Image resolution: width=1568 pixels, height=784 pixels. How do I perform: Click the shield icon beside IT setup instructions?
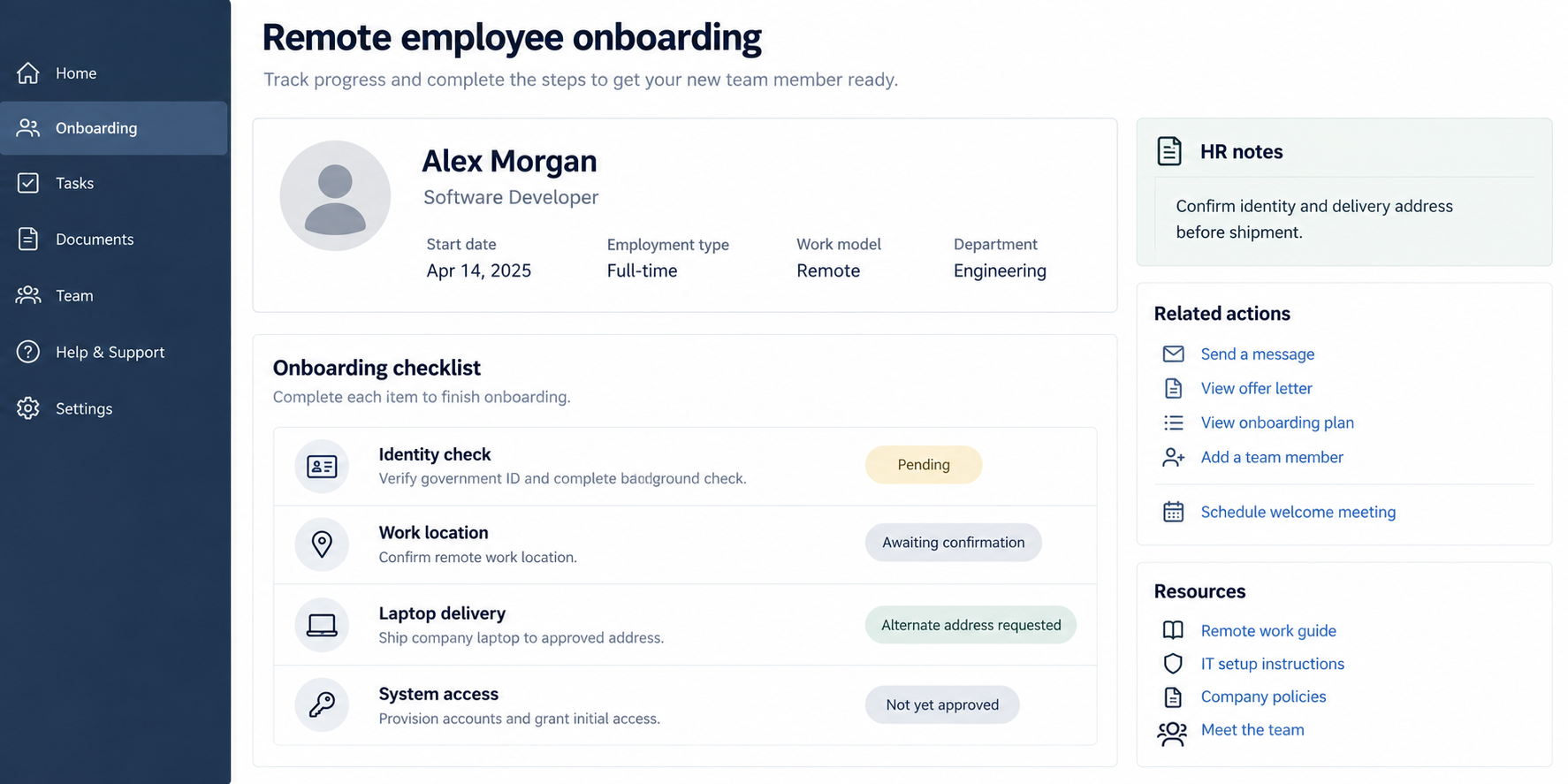[1173, 664]
